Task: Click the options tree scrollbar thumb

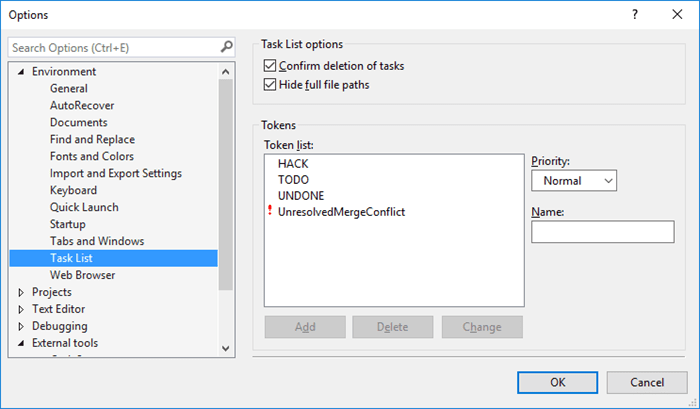Action: click(x=225, y=185)
